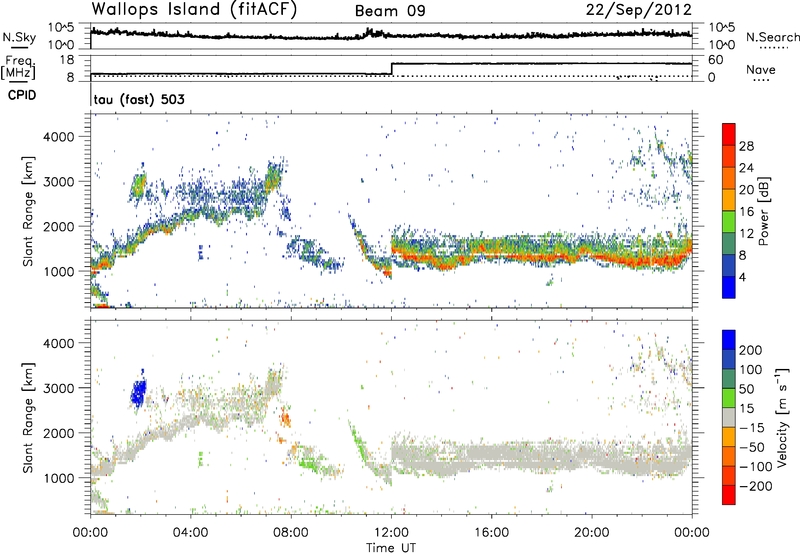Image resolution: width=800 pixels, height=554 pixels.
Task: Click the date '22/Sep/2012'
Action: [x=638, y=10]
